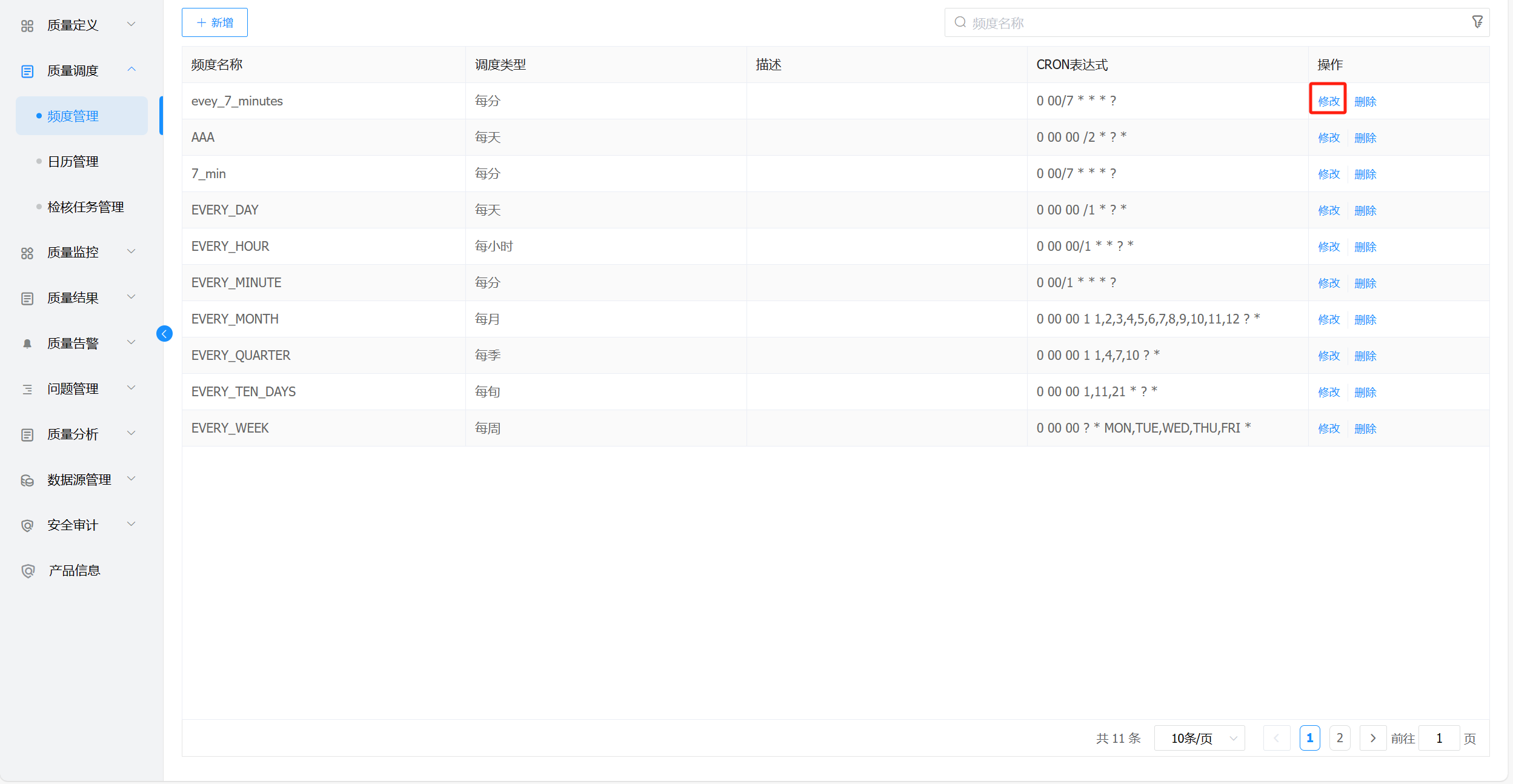The image size is (1513, 784).
Task: Click the 产品信息 icon in sidebar
Action: point(27,571)
